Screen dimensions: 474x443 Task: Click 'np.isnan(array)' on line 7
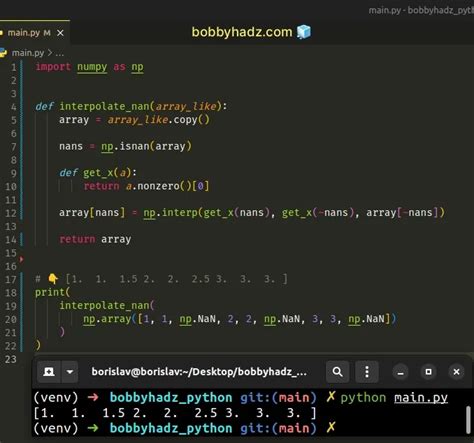tap(146, 146)
